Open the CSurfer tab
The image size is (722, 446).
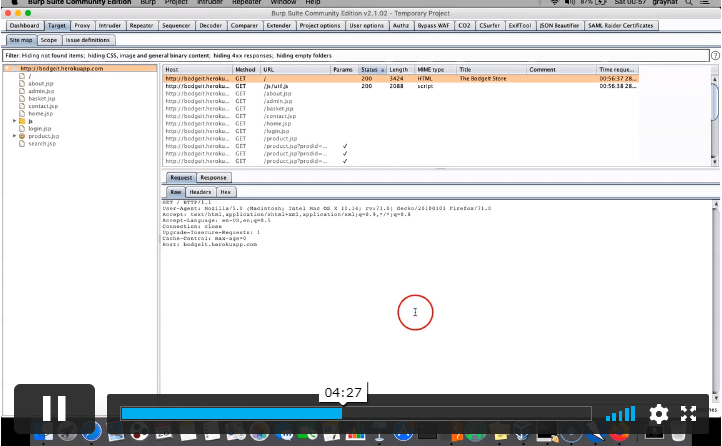click(489, 26)
